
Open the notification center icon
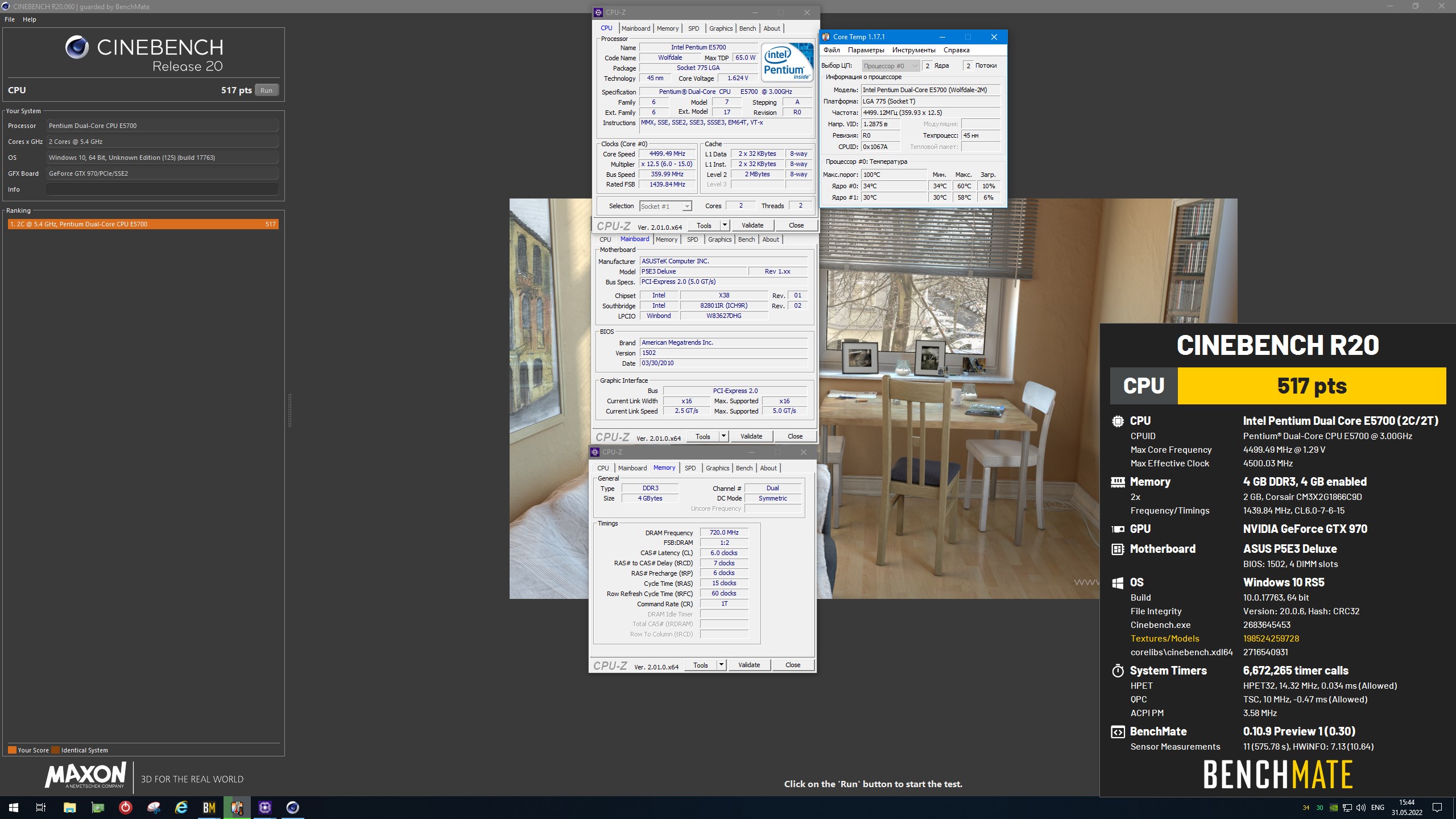click(x=1437, y=808)
